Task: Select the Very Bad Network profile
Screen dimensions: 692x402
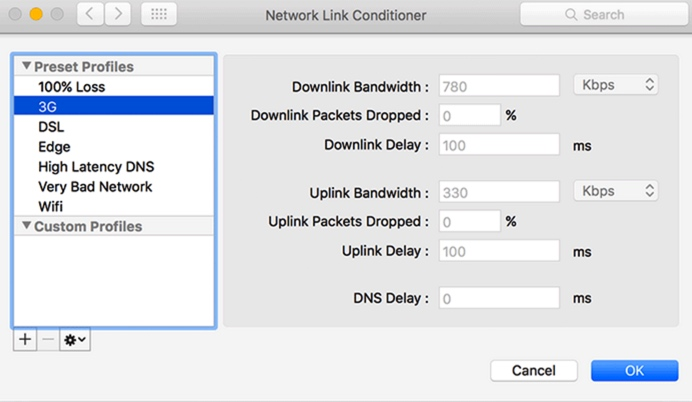Action: [x=114, y=187]
